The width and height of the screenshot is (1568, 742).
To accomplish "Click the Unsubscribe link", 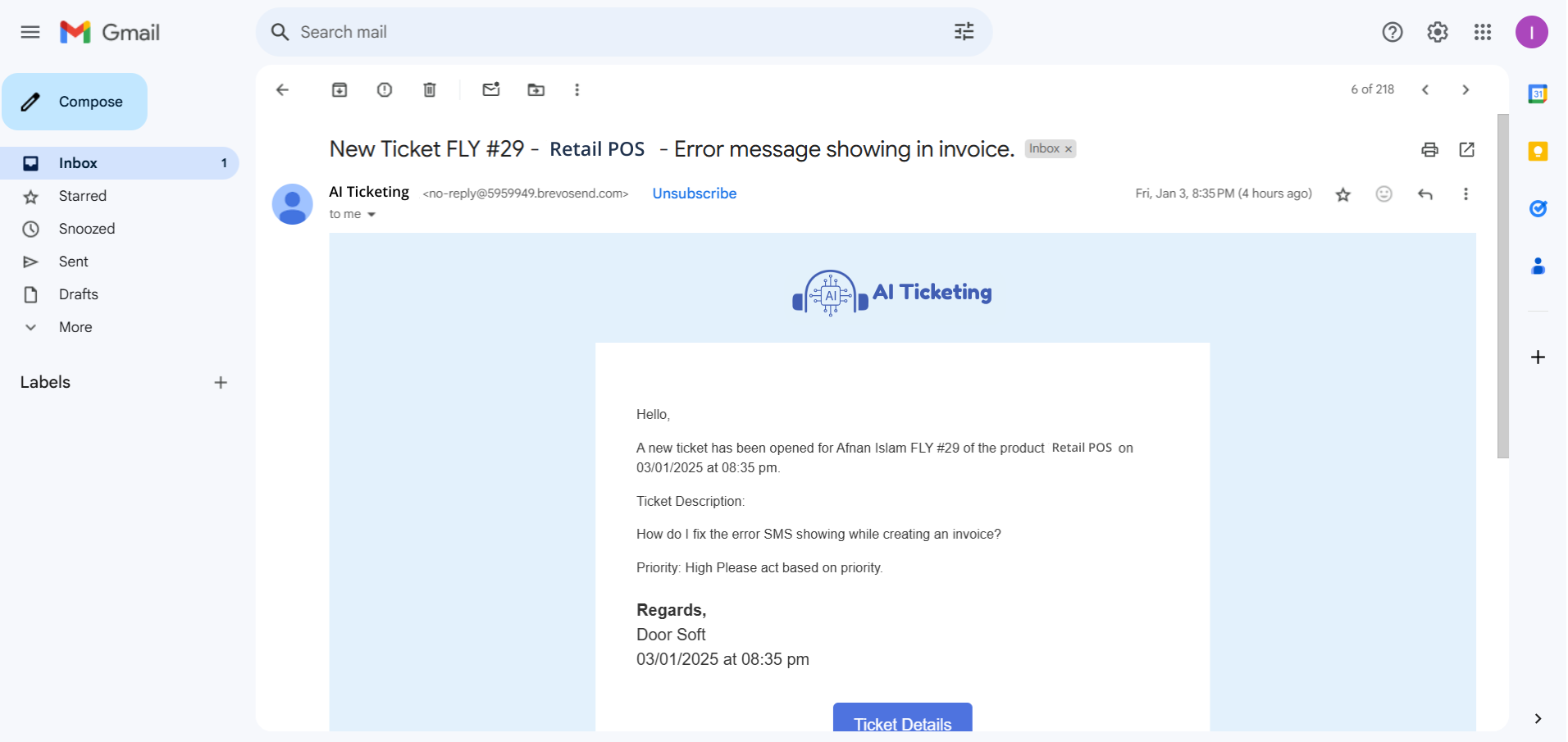I will (x=695, y=193).
